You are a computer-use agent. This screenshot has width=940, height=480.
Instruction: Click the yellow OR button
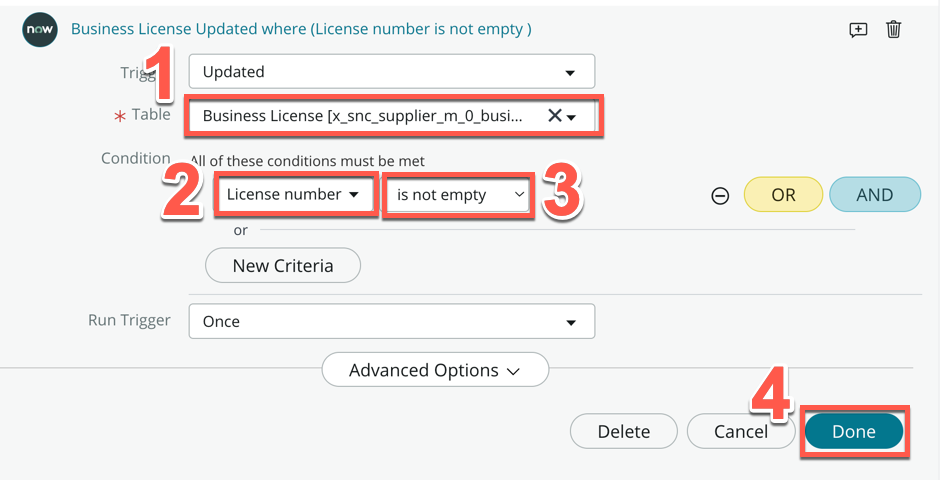pos(783,195)
